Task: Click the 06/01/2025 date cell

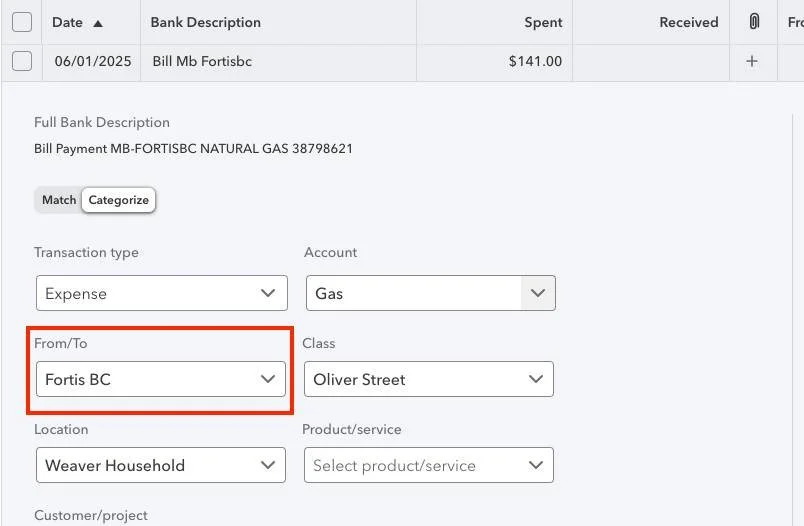Action: click(x=93, y=61)
